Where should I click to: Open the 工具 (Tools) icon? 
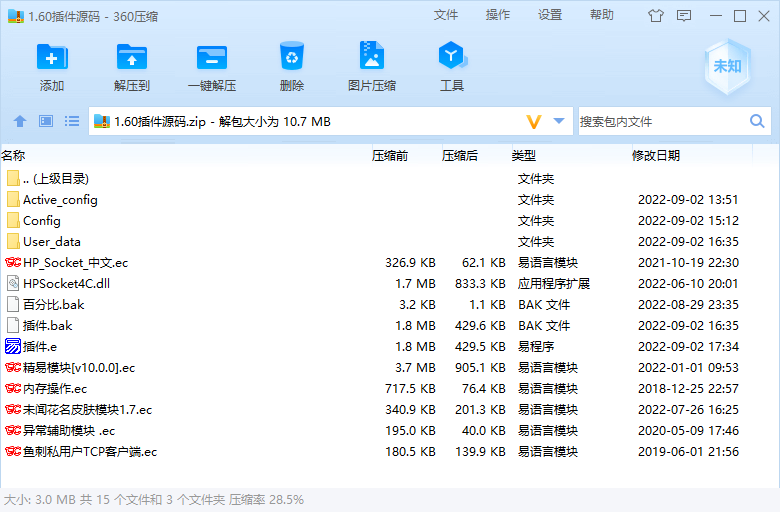point(451,58)
